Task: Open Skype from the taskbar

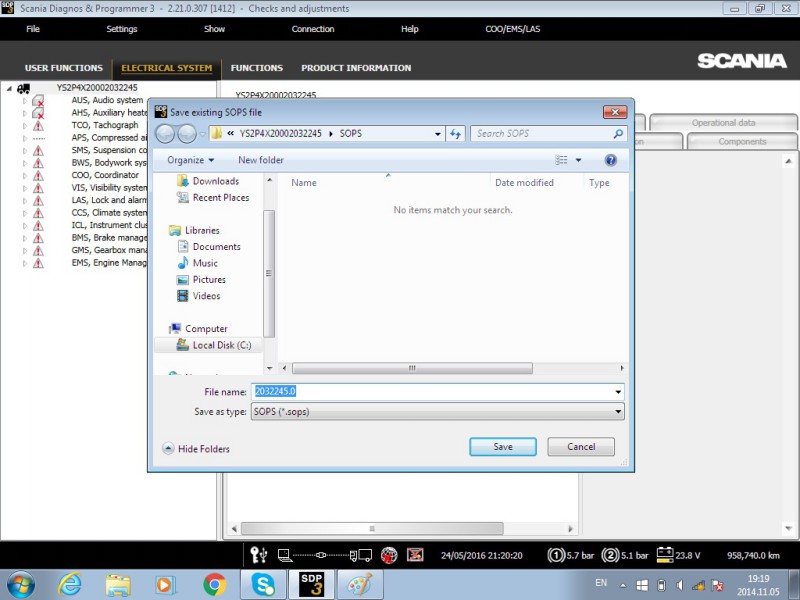Action: pos(263,584)
